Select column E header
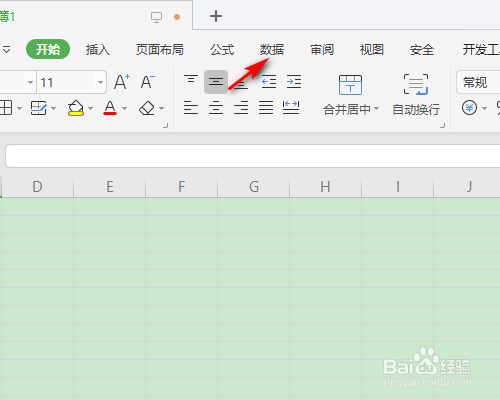 [110, 187]
